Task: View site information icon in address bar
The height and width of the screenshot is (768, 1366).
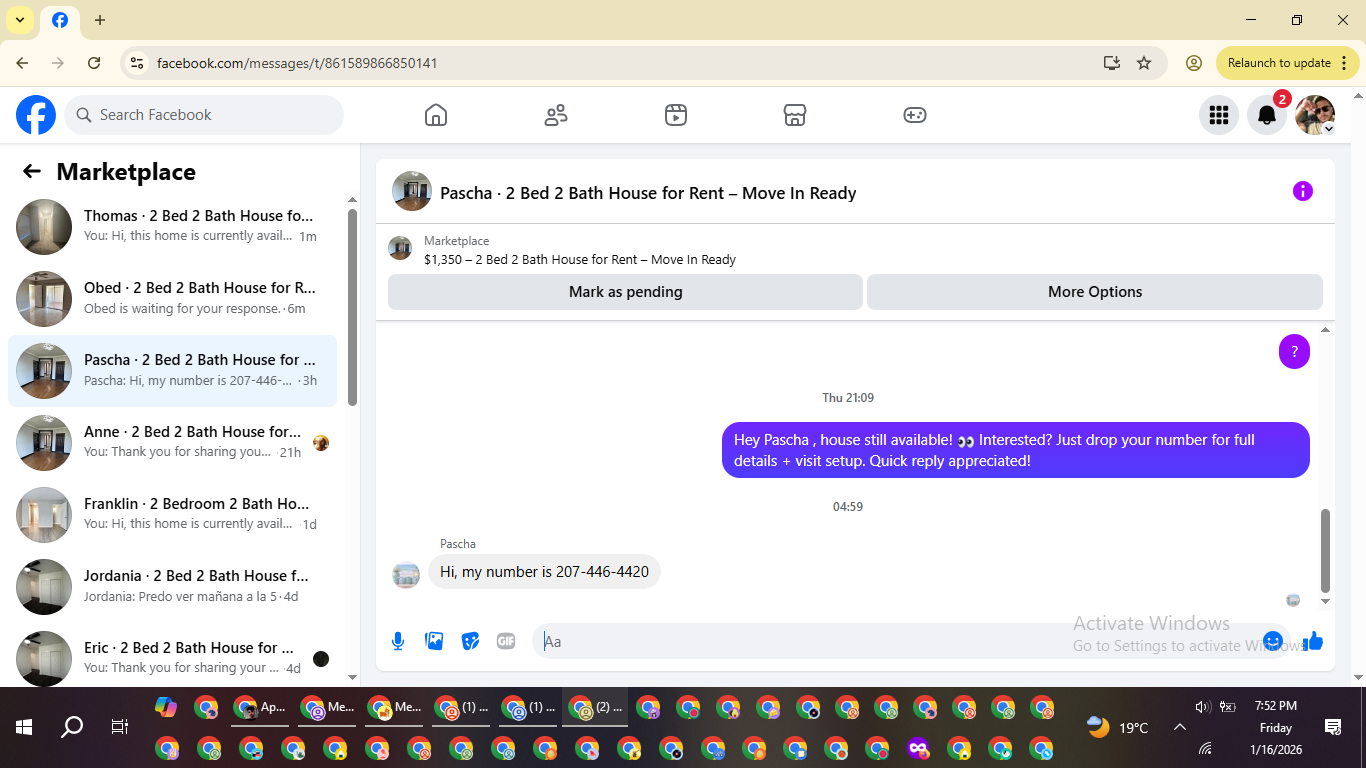Action: pos(137,63)
